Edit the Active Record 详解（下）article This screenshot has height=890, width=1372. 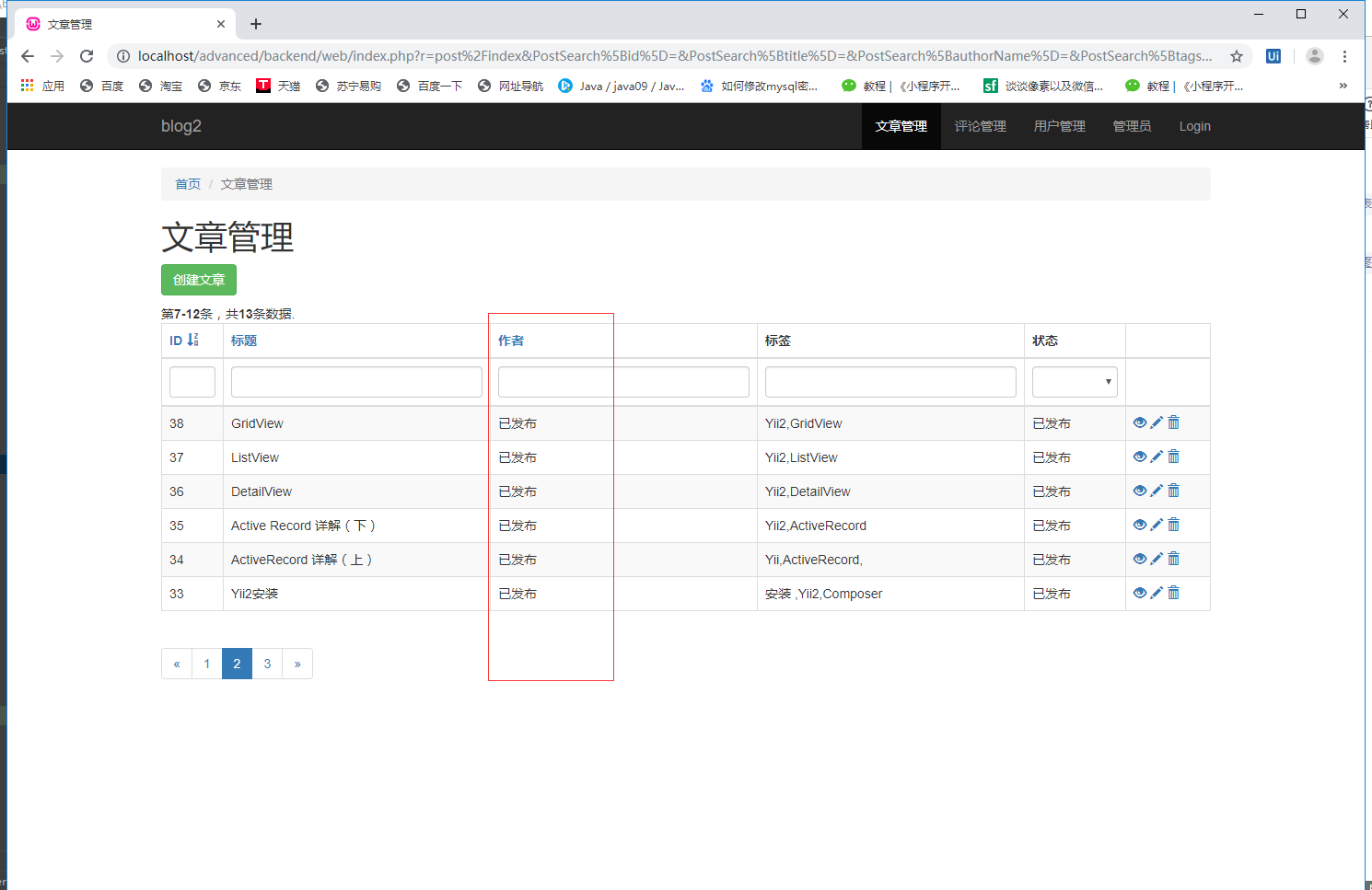point(1157,525)
